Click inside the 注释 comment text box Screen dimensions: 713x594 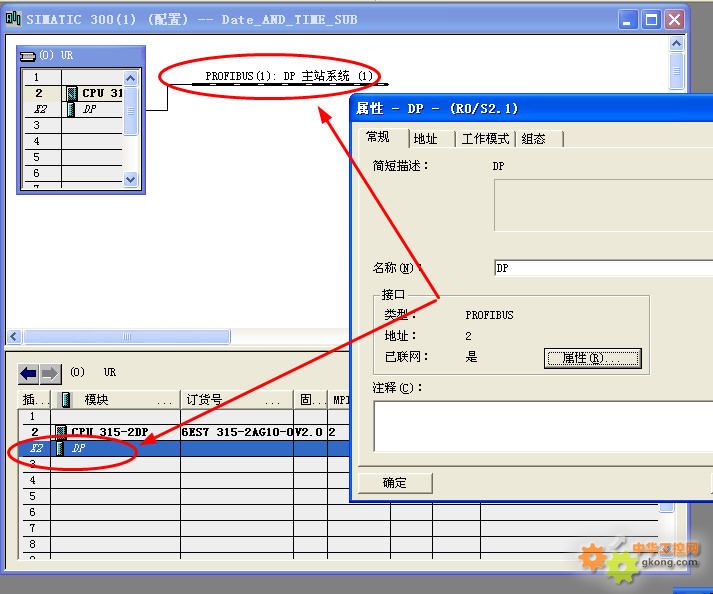[x=540, y=426]
